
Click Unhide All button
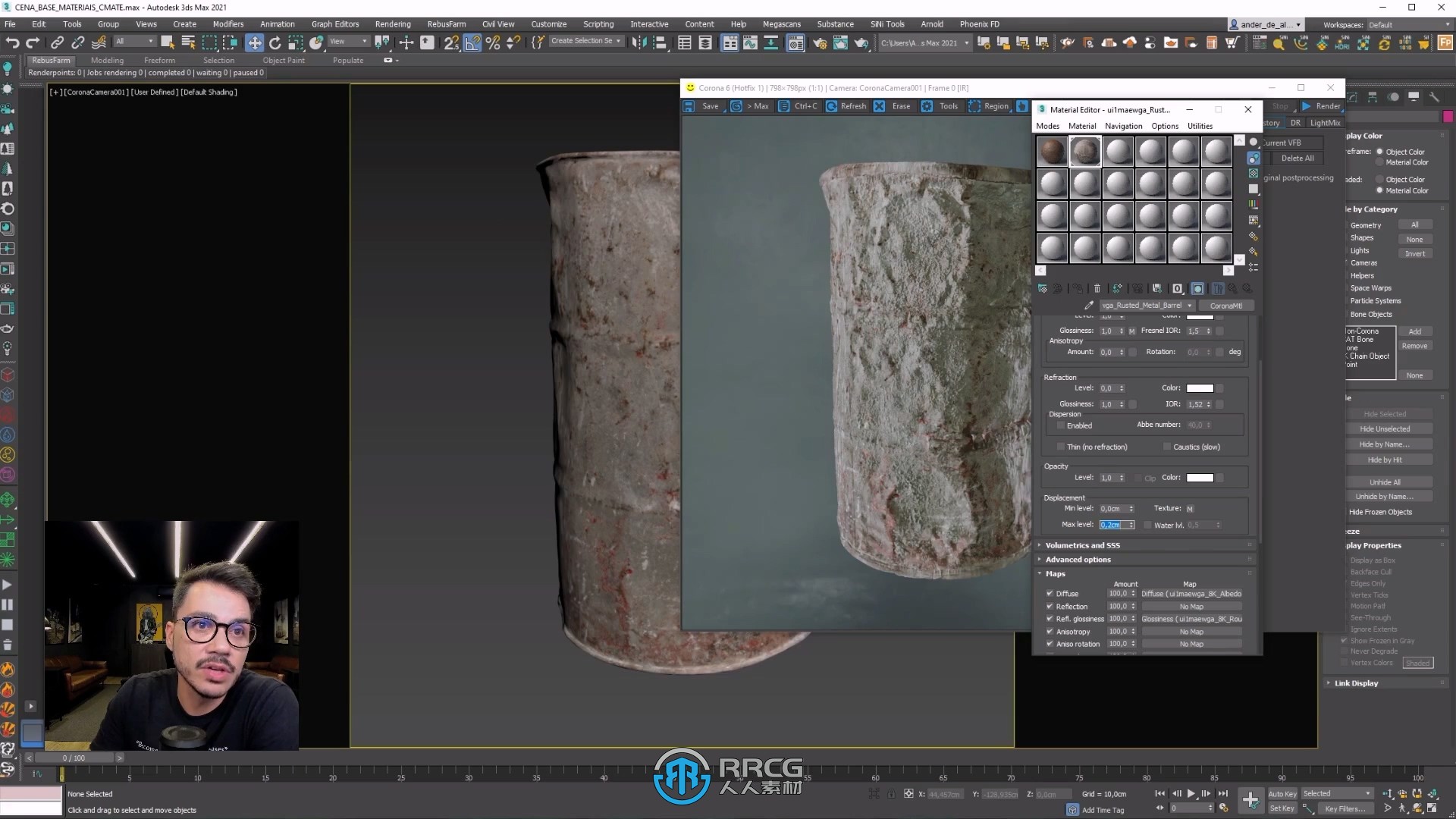1386,481
